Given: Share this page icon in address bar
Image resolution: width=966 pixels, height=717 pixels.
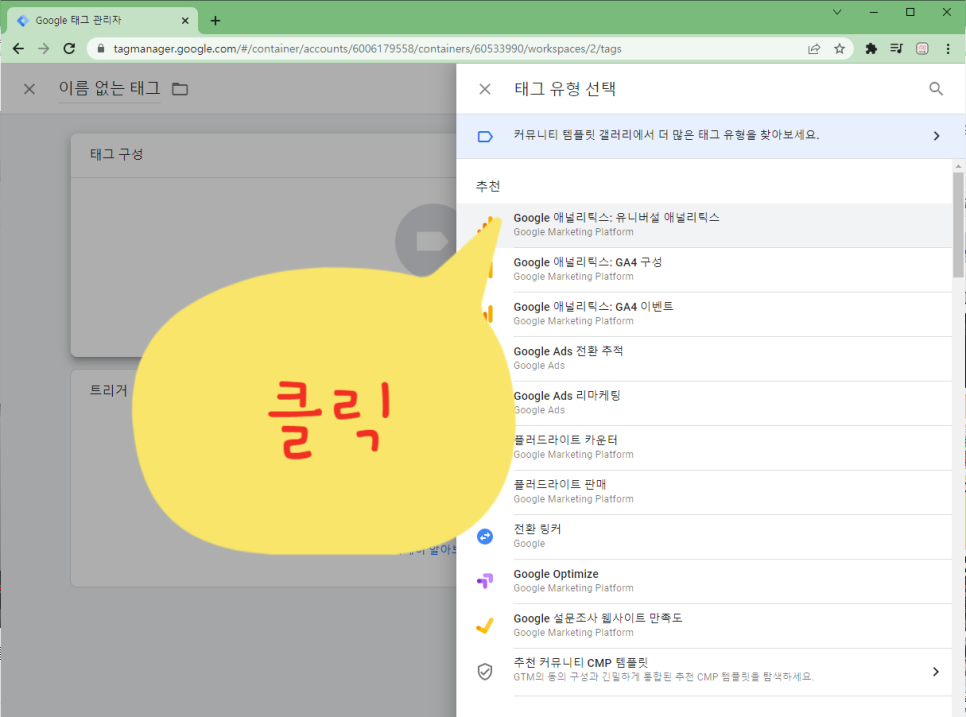Looking at the screenshot, I should point(814,49).
